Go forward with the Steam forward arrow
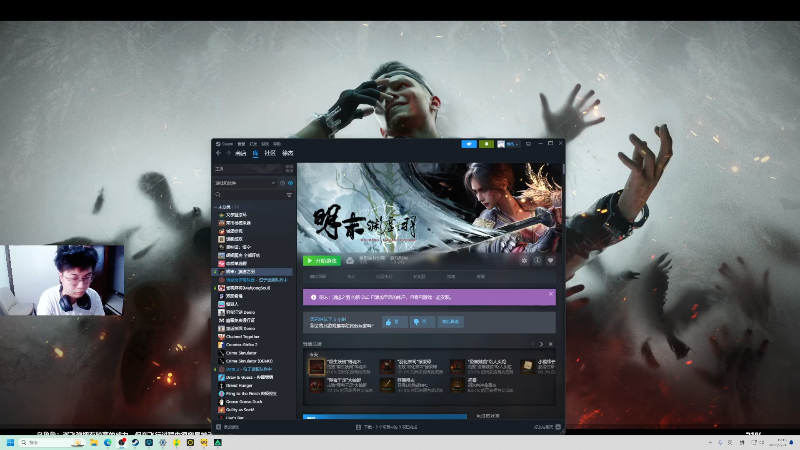Viewport: 800px width, 450px height. point(228,153)
